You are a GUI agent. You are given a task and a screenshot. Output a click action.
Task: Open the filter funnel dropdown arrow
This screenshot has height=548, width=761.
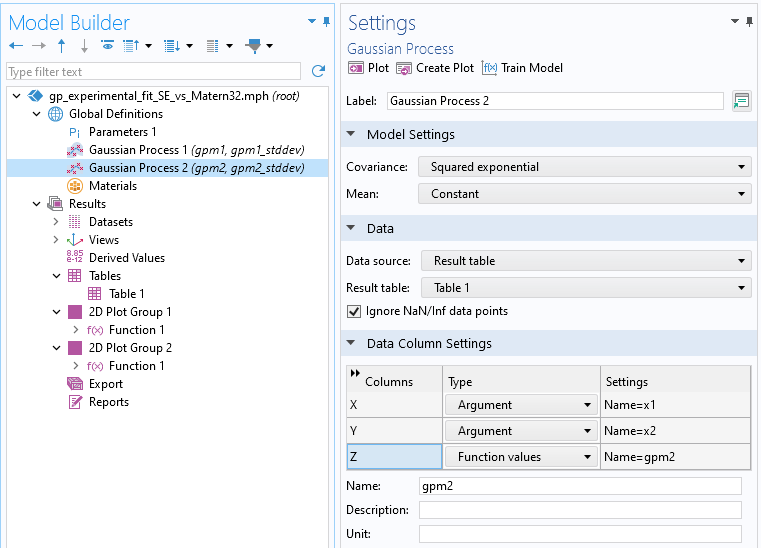[x=269, y=46]
